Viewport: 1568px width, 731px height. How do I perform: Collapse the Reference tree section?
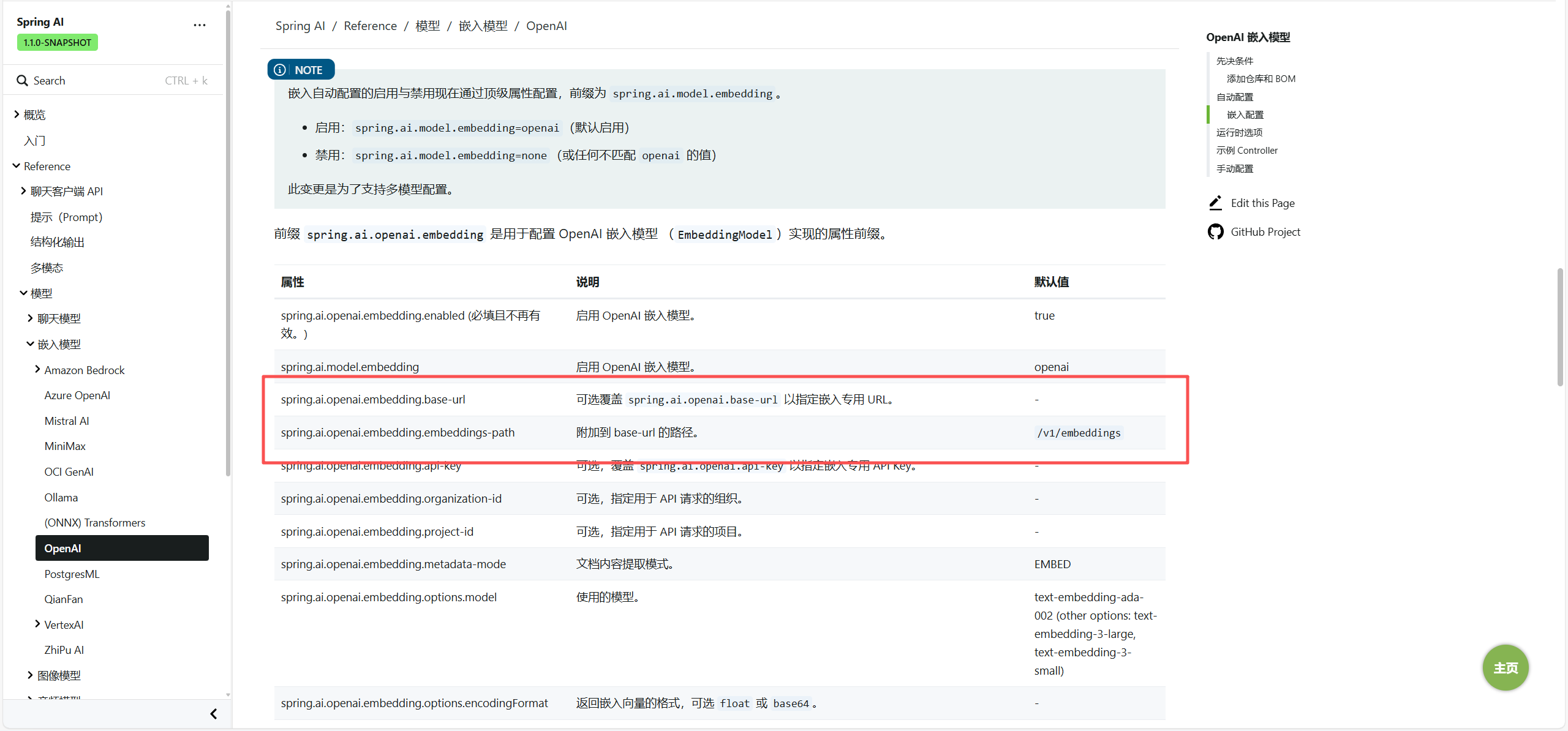17,166
